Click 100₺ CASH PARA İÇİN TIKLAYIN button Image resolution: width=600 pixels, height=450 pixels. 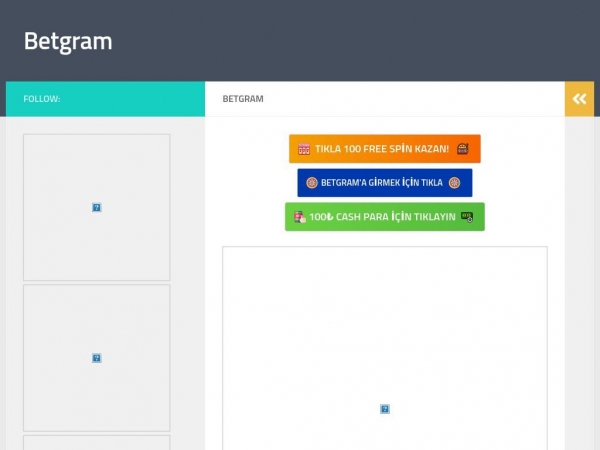tap(385, 217)
